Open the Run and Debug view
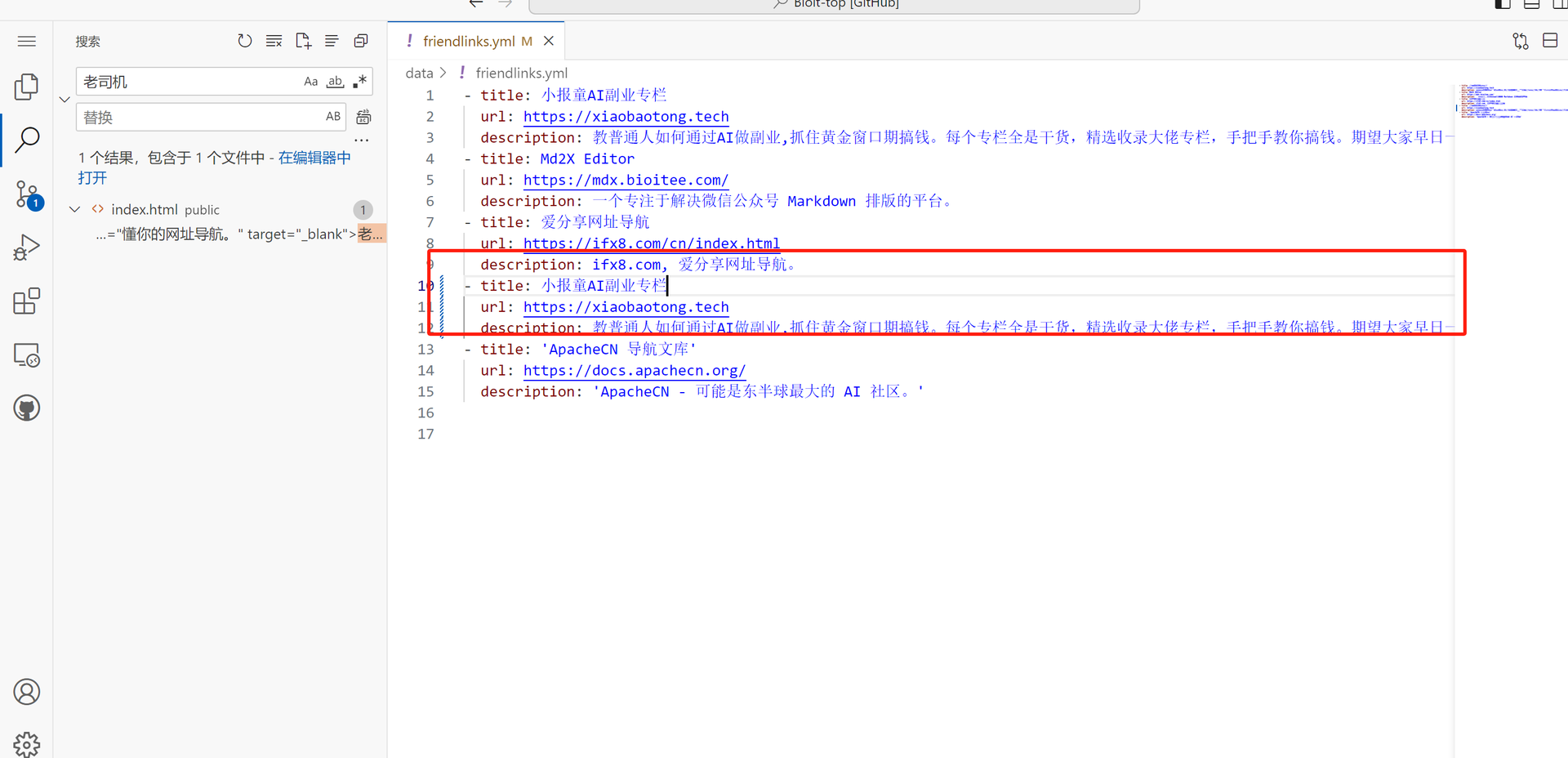Screen dimensions: 1568x758 [x=26, y=247]
